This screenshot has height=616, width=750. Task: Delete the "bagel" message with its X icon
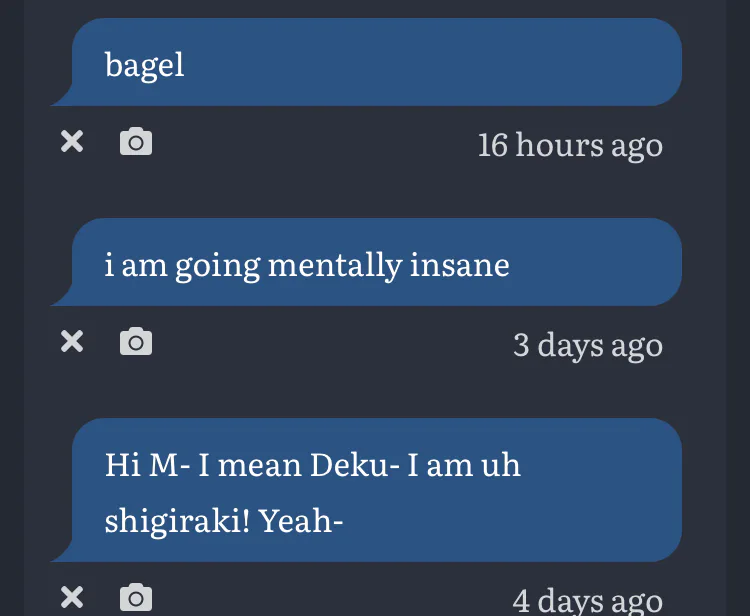click(71, 142)
